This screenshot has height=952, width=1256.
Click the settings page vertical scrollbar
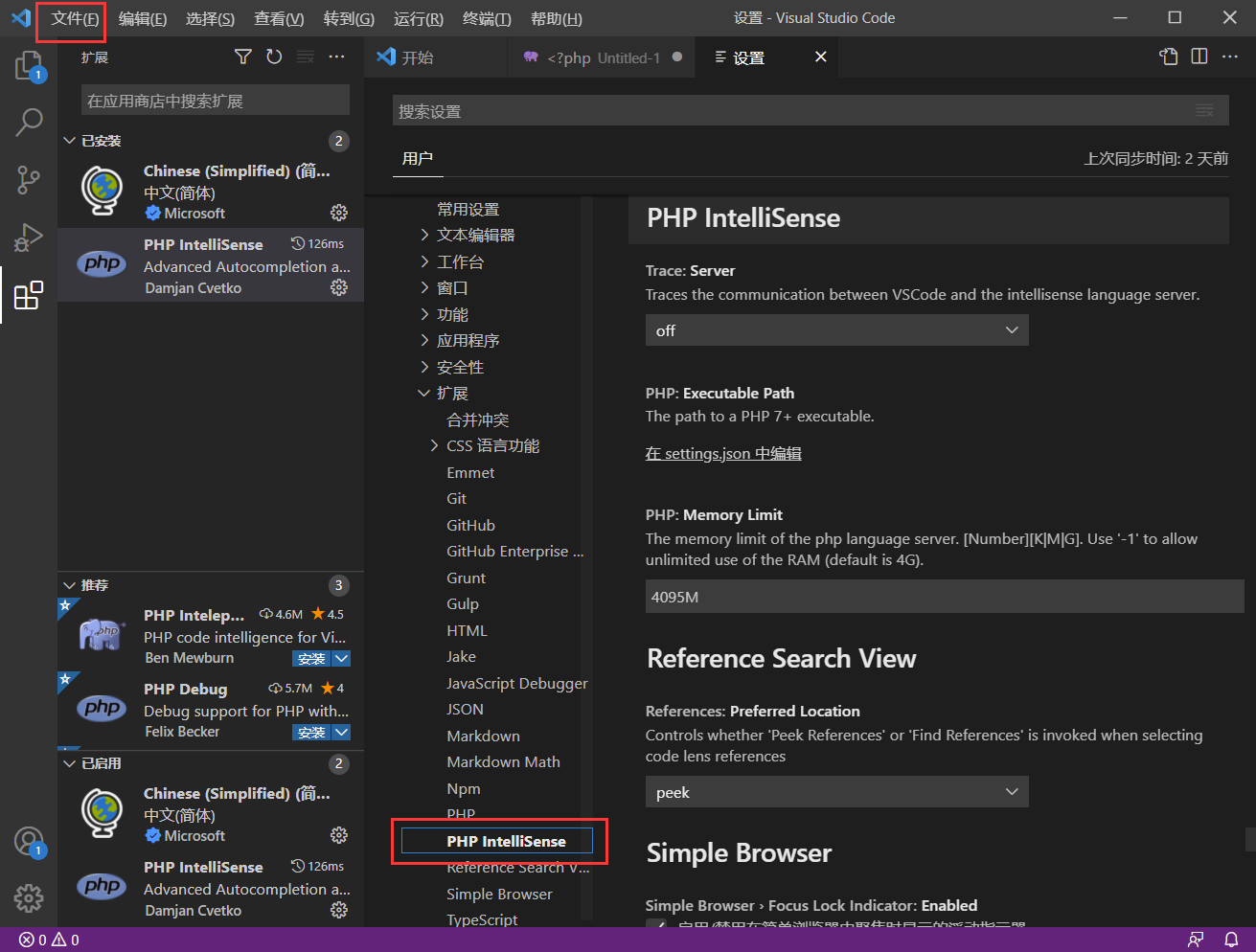point(1250,839)
